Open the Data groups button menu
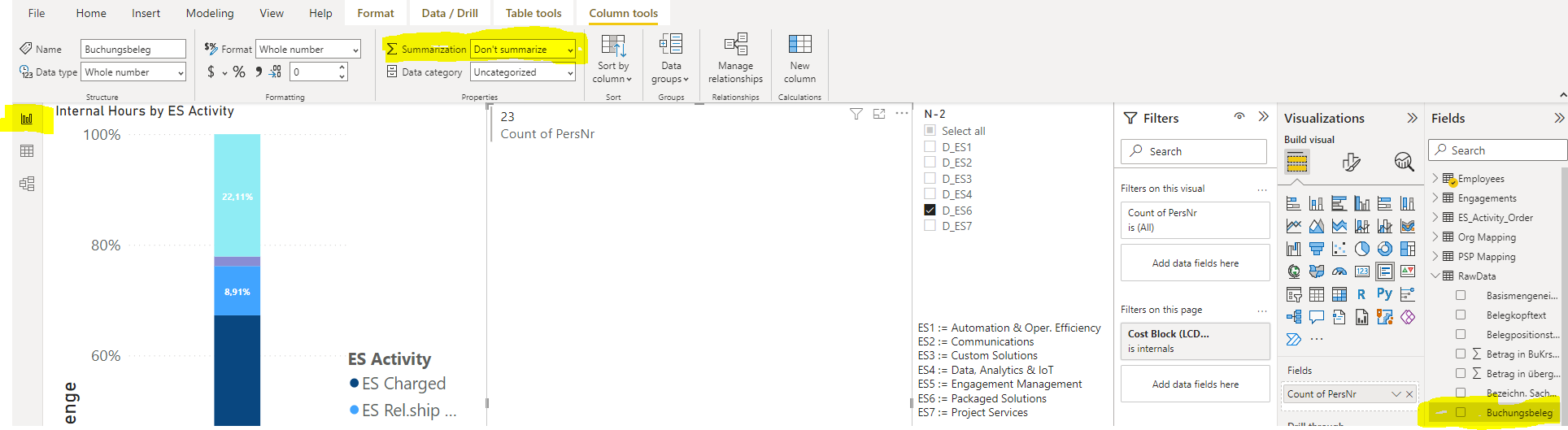The height and width of the screenshot is (430, 1568). [x=671, y=59]
